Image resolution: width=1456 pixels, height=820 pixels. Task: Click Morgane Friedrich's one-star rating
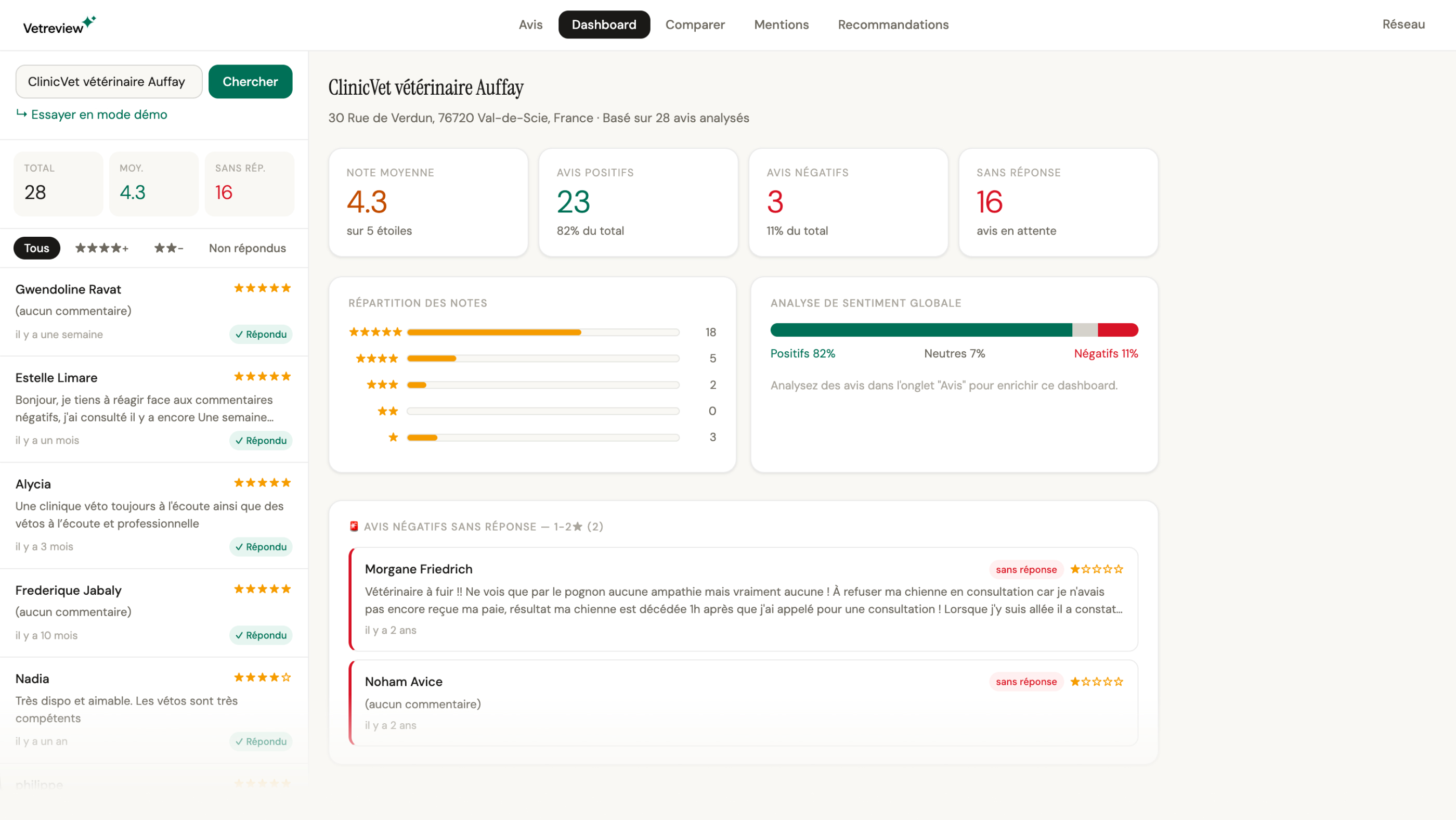point(1097,570)
